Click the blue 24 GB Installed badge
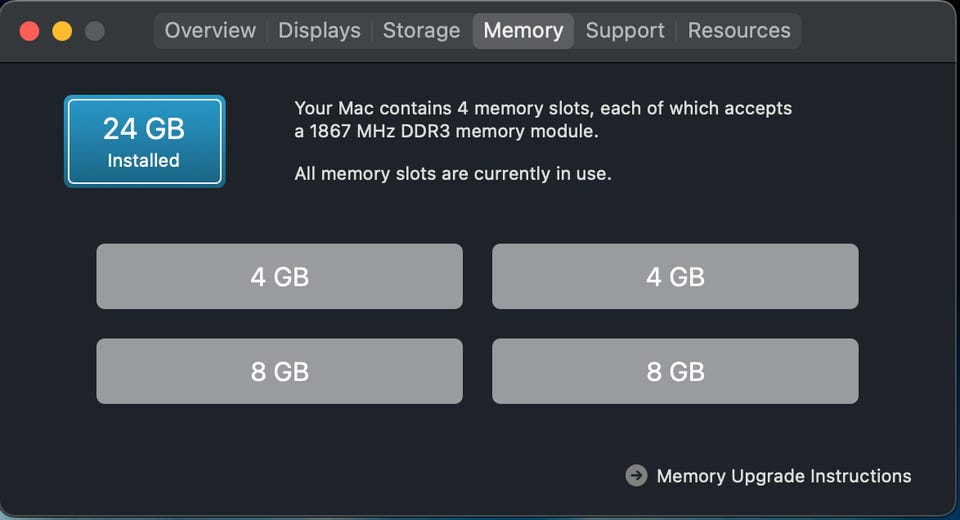The width and height of the screenshot is (960, 520). 144,141
